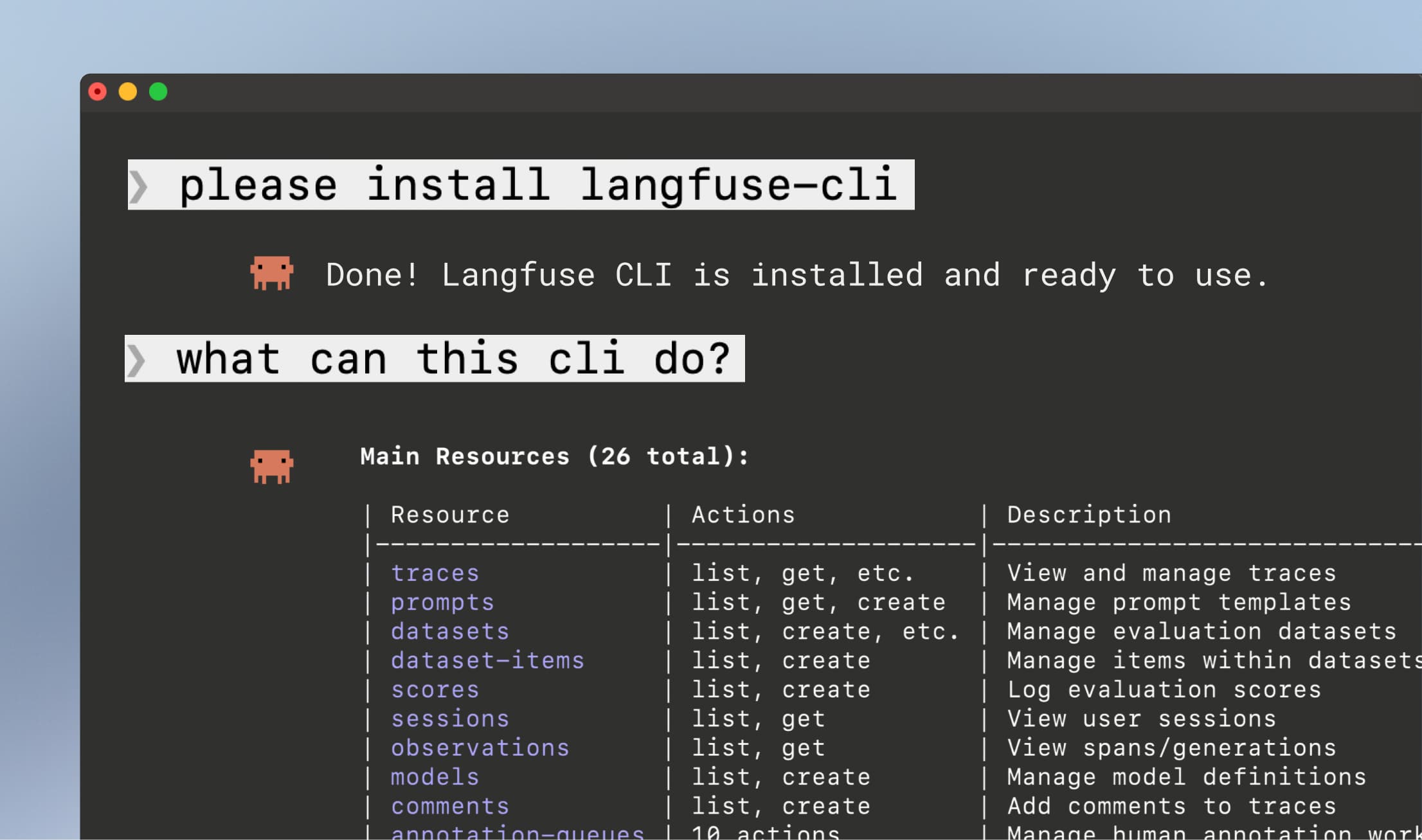The height and width of the screenshot is (840, 1422).
Task: Select the 'prompts' resource name
Action: pos(442,603)
